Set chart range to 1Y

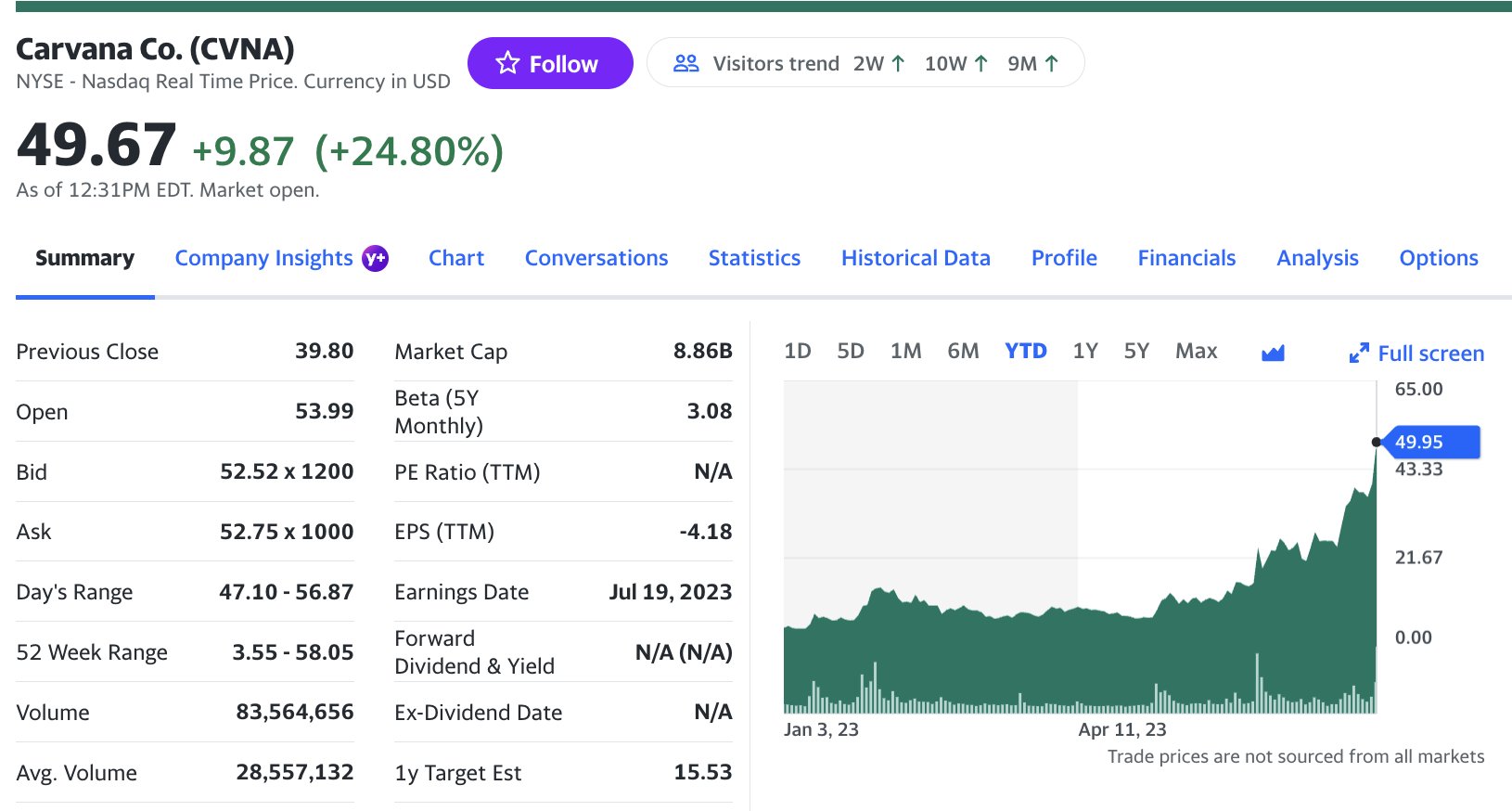pos(1085,351)
